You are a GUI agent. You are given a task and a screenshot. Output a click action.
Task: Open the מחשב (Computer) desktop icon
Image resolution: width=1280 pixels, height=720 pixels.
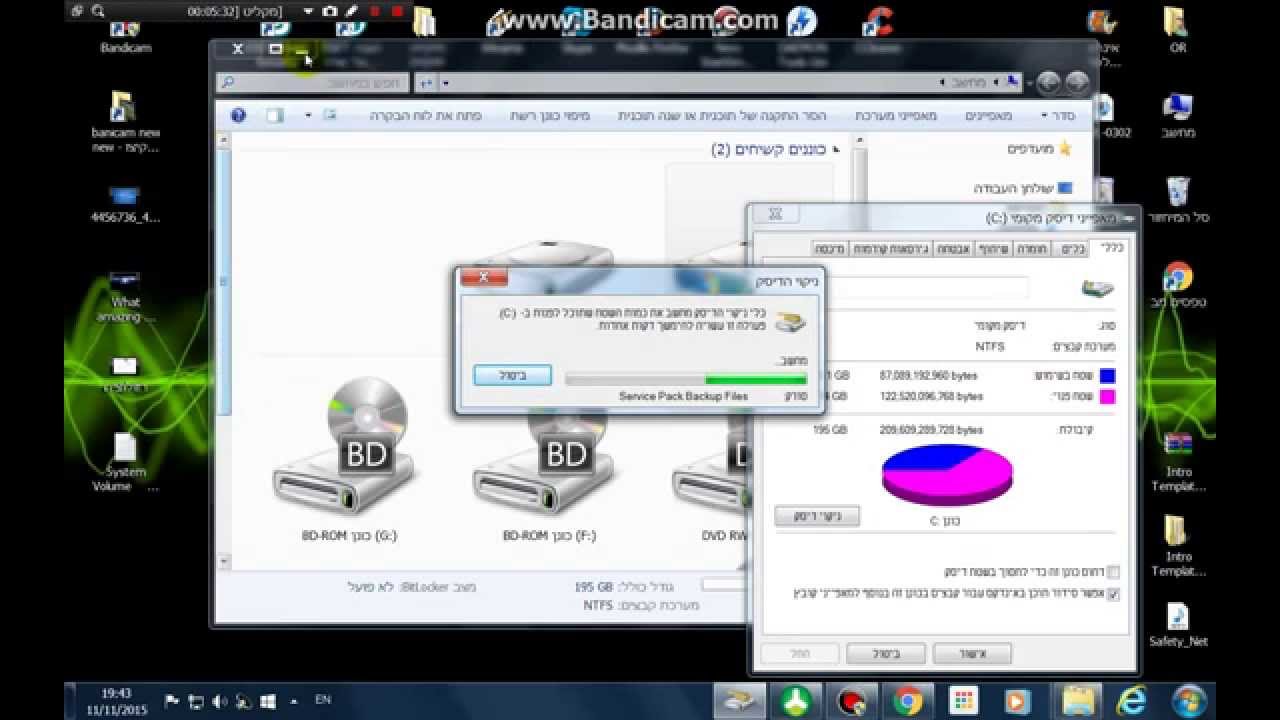coord(1178,115)
